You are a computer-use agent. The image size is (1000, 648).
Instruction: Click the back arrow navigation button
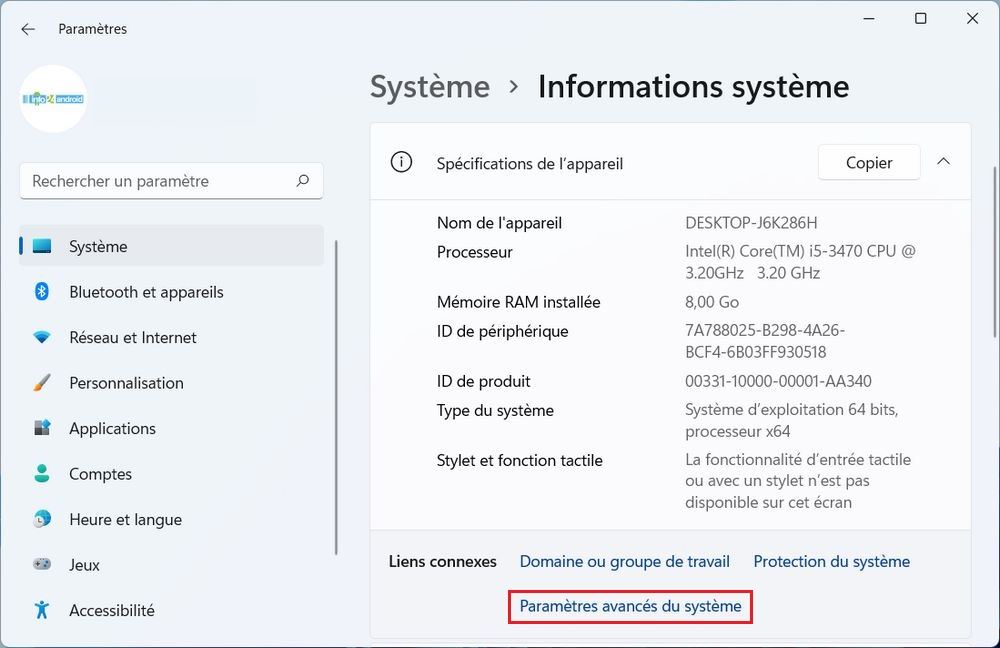pos(27,29)
